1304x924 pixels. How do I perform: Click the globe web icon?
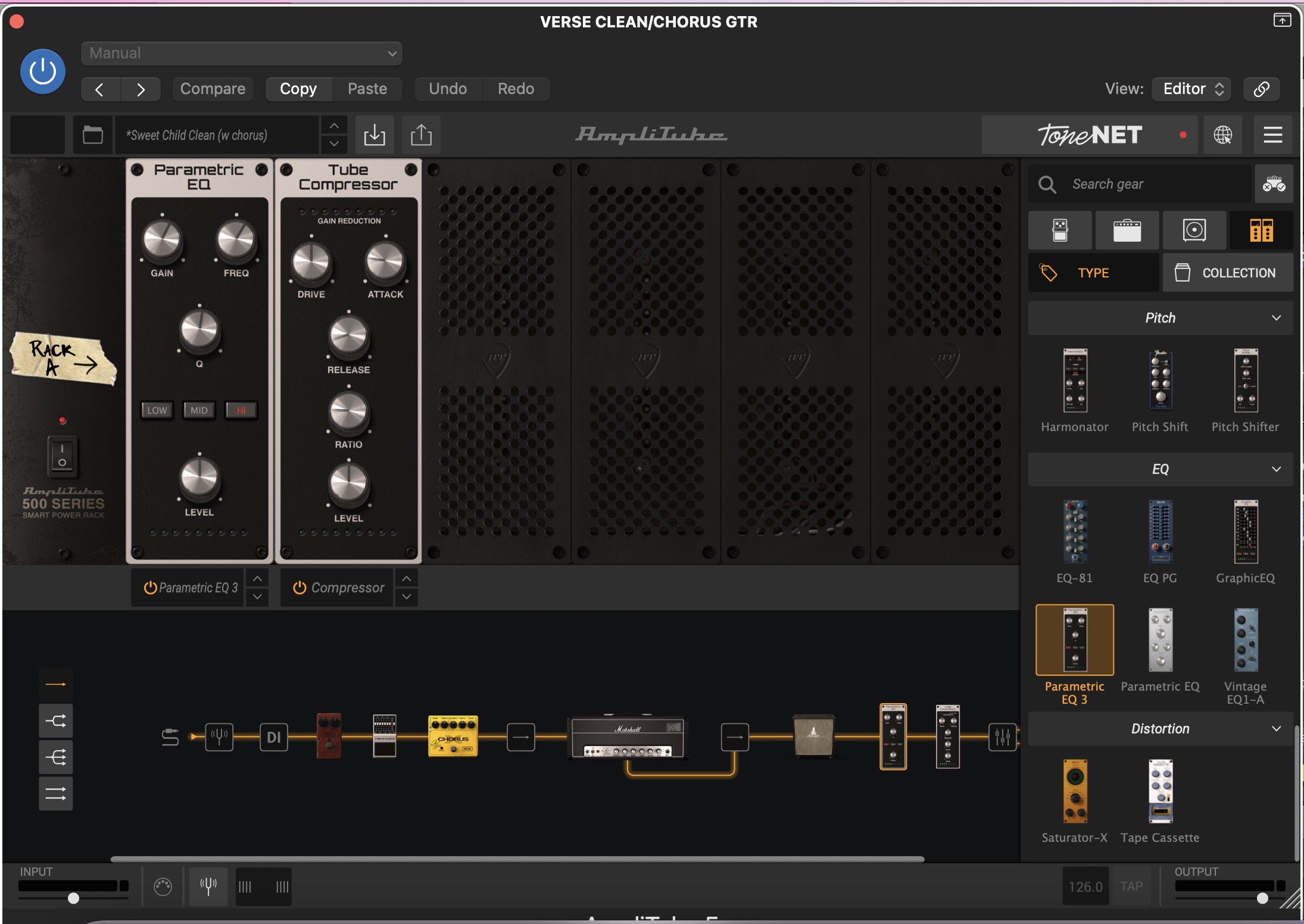1223,135
